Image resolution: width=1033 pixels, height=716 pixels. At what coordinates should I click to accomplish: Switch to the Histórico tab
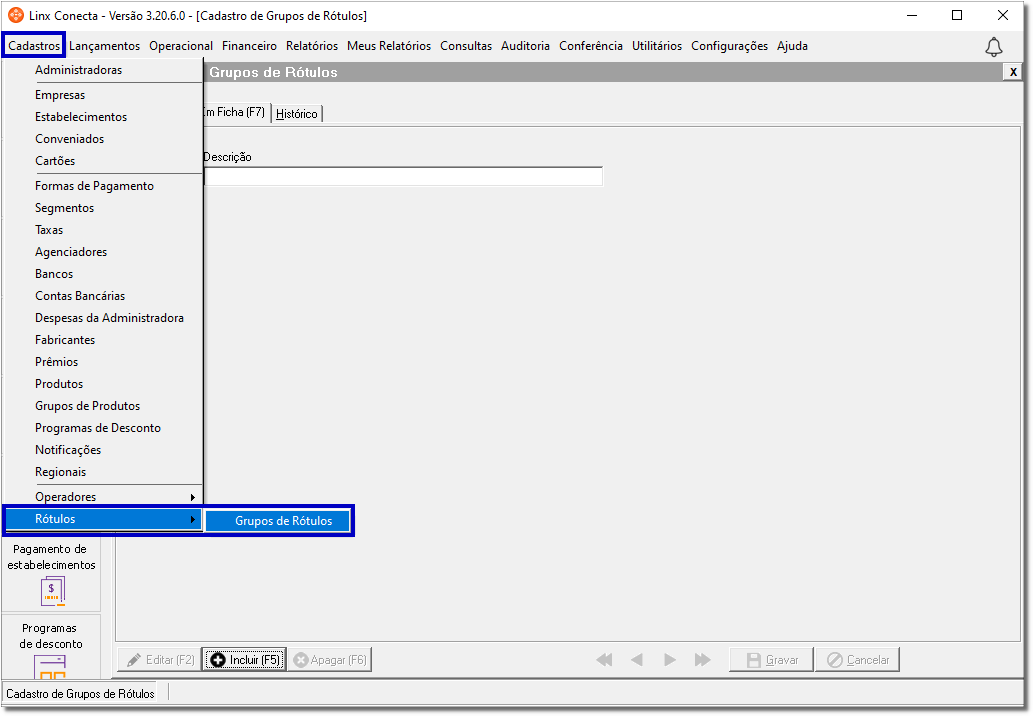point(296,113)
